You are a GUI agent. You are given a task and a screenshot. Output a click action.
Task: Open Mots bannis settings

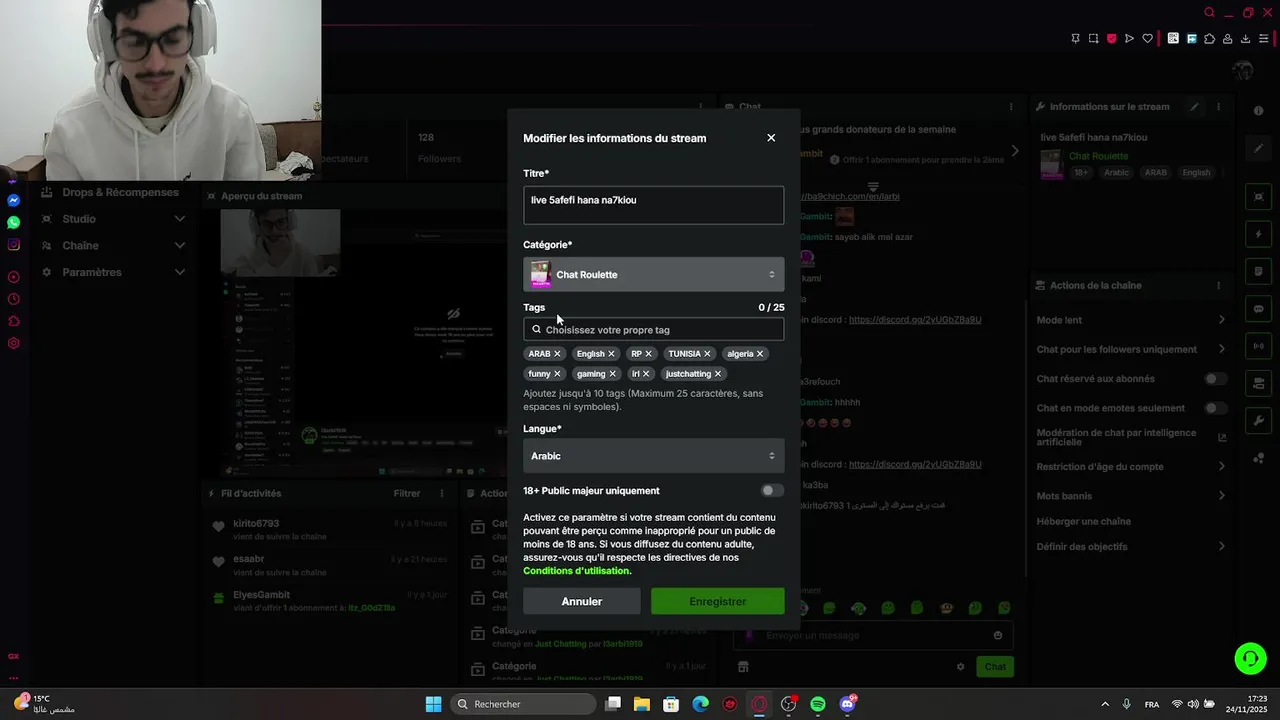(x=1131, y=496)
